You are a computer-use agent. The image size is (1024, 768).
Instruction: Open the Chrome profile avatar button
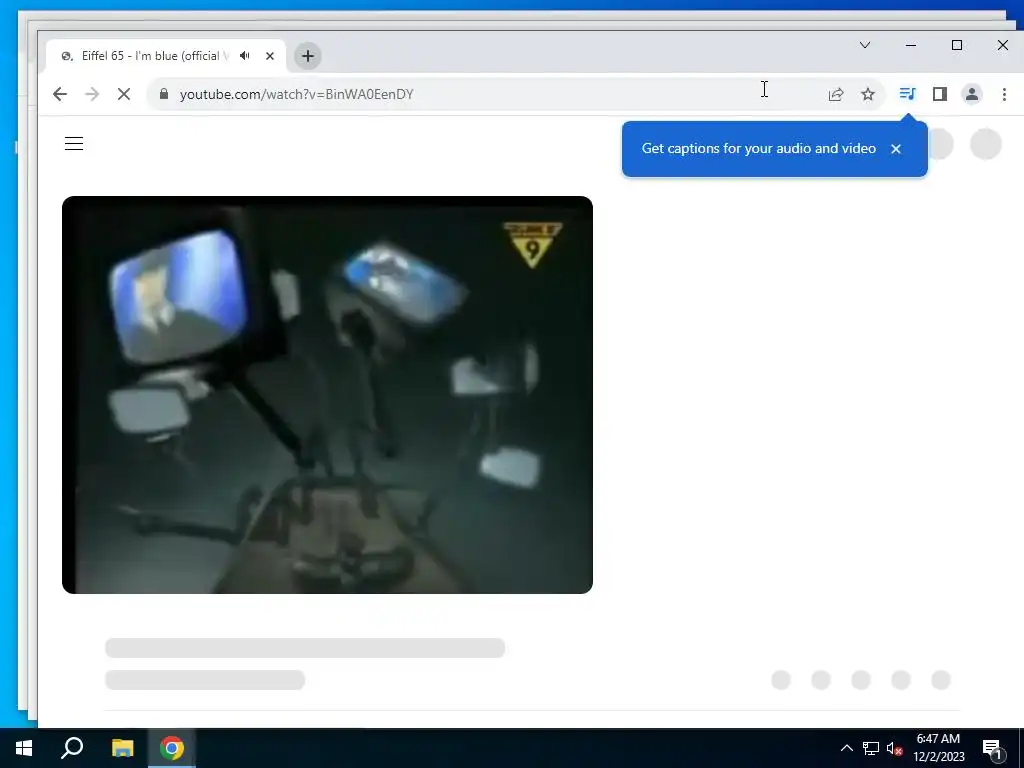pyautogui.click(x=972, y=94)
